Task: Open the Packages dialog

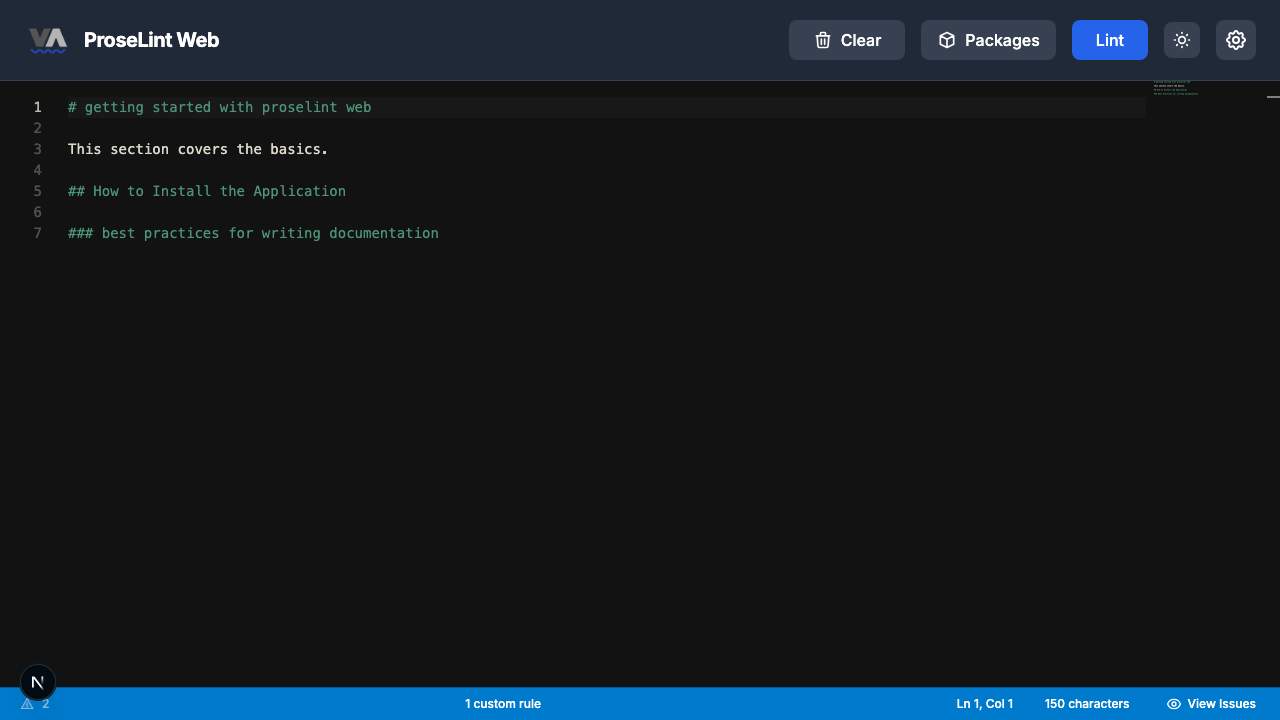Action: coord(988,40)
